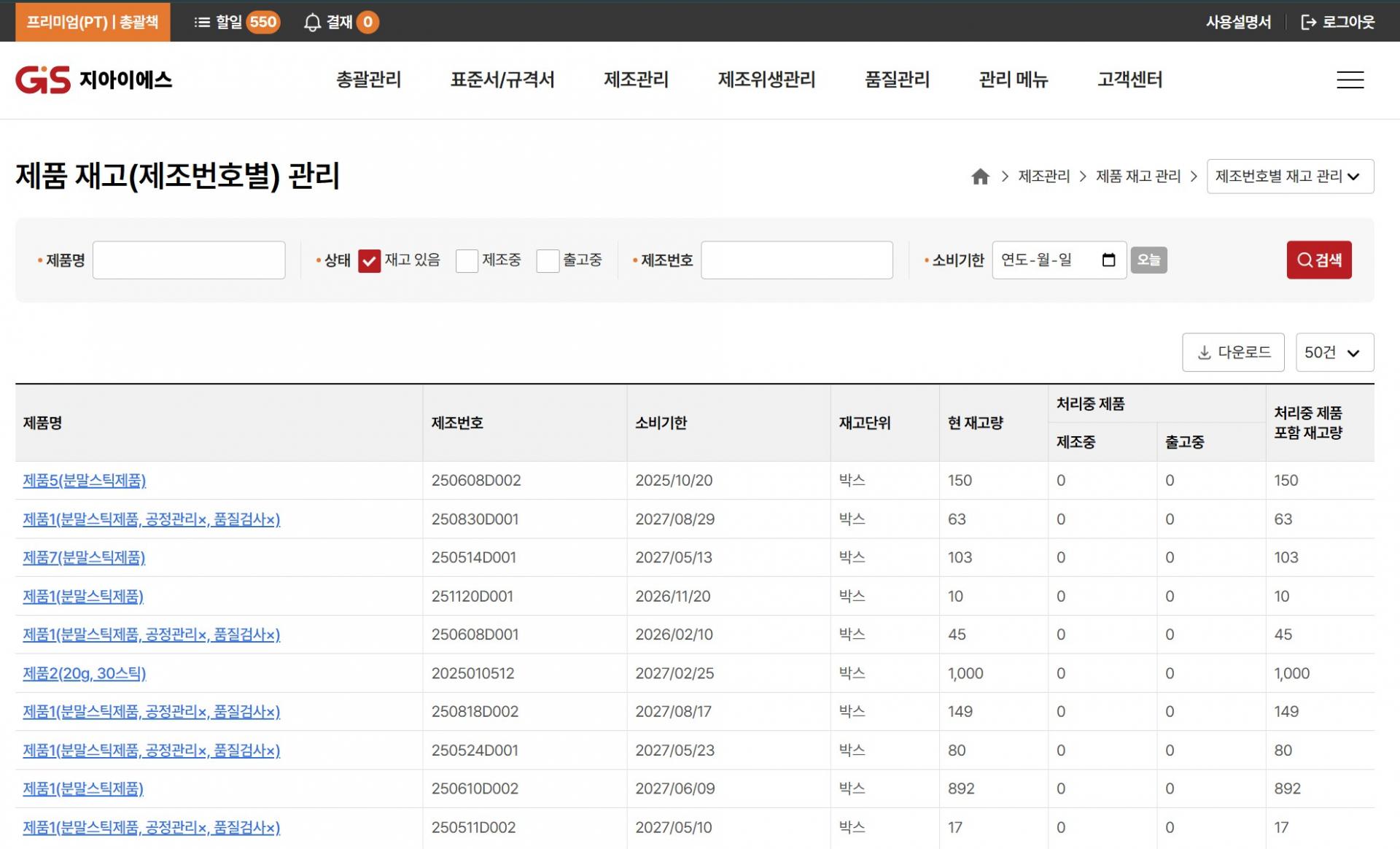The image size is (1400, 849).
Task: Click the GIS 지아이에스 logo
Action: click(x=93, y=80)
